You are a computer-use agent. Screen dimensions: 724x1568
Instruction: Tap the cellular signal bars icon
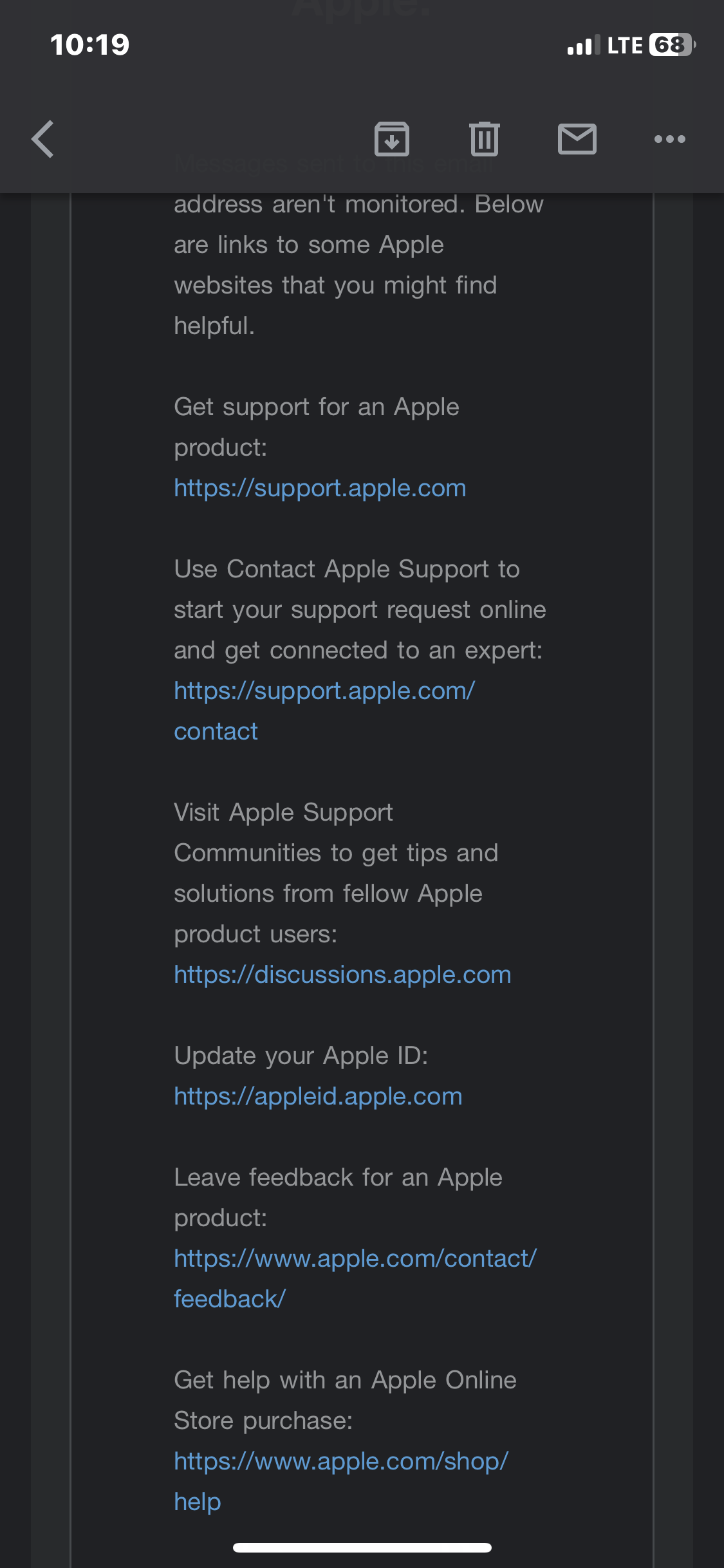point(583,46)
